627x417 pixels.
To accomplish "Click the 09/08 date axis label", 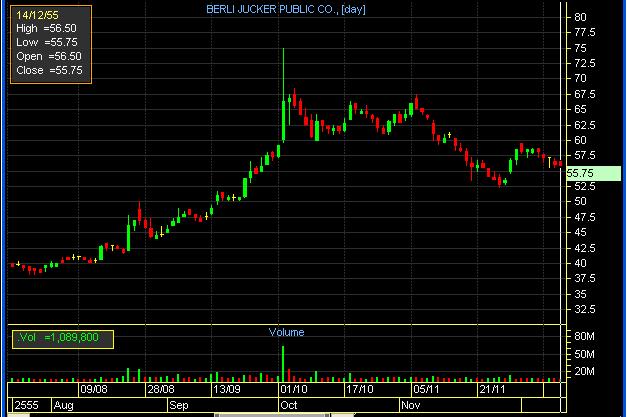I will point(94,389).
